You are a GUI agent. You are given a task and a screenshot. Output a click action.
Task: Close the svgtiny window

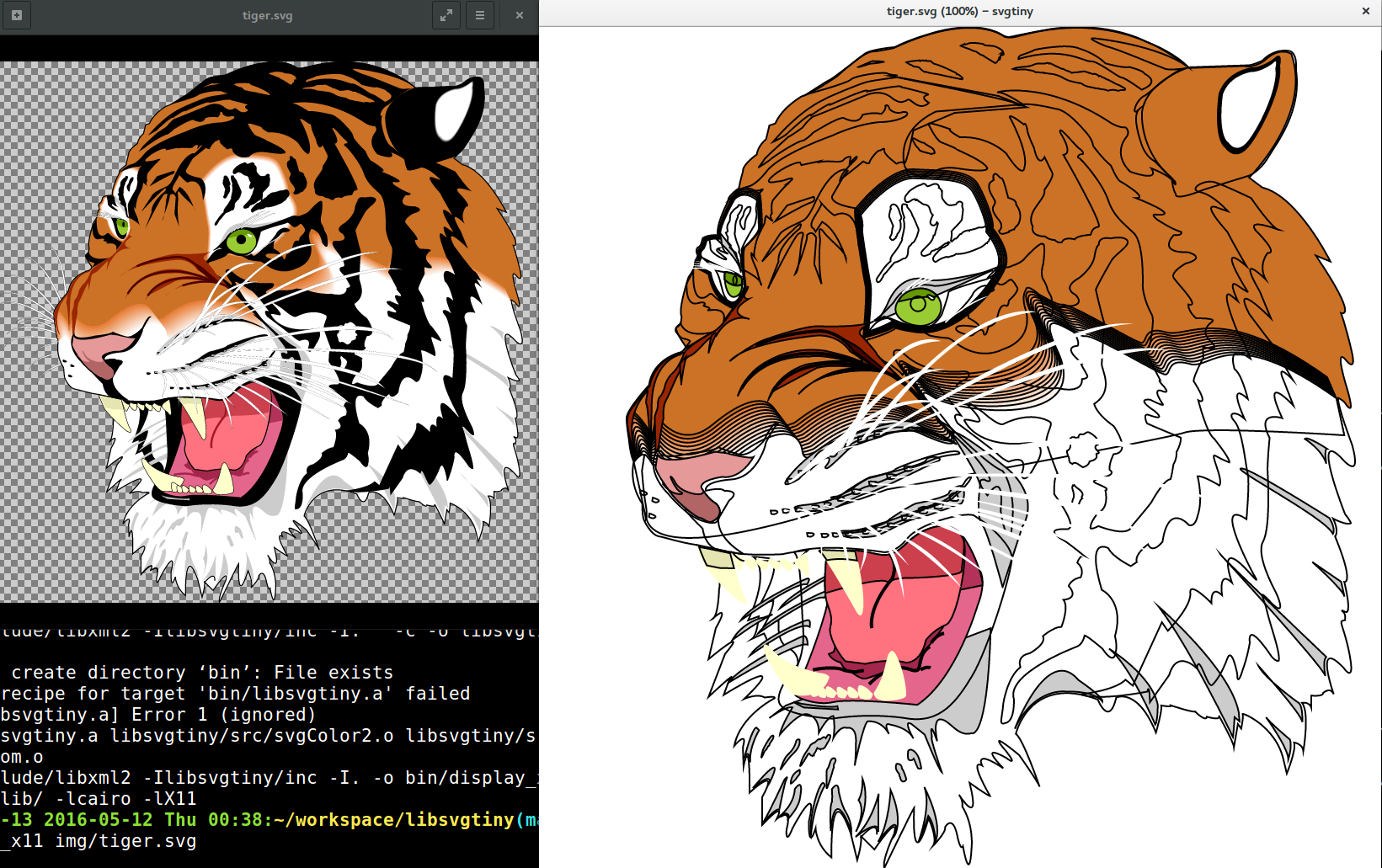pyautogui.click(x=1365, y=11)
